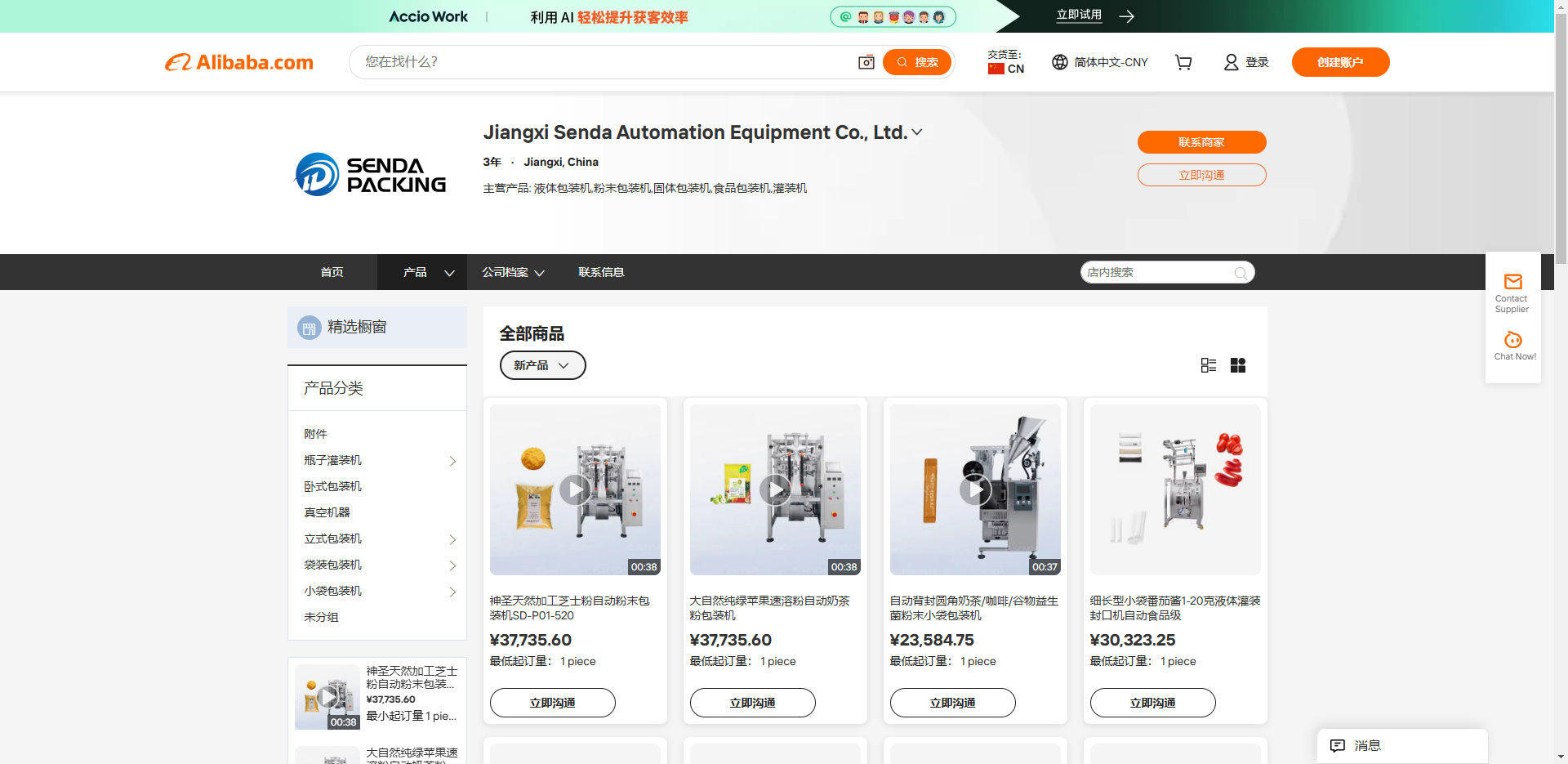Expand the 小袋包装机 category arrow

click(452, 592)
